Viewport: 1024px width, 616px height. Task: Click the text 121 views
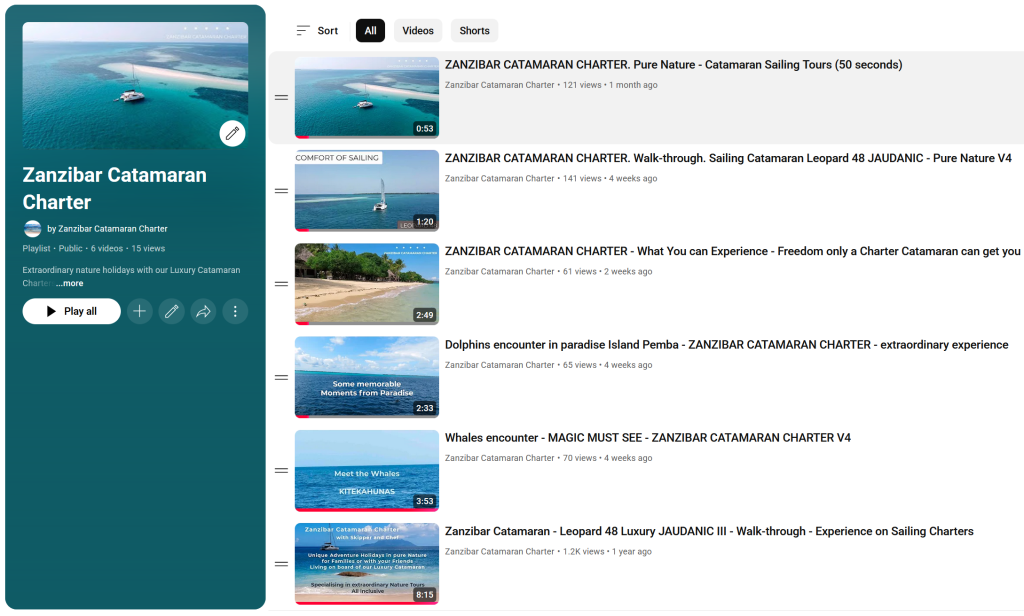click(582, 85)
